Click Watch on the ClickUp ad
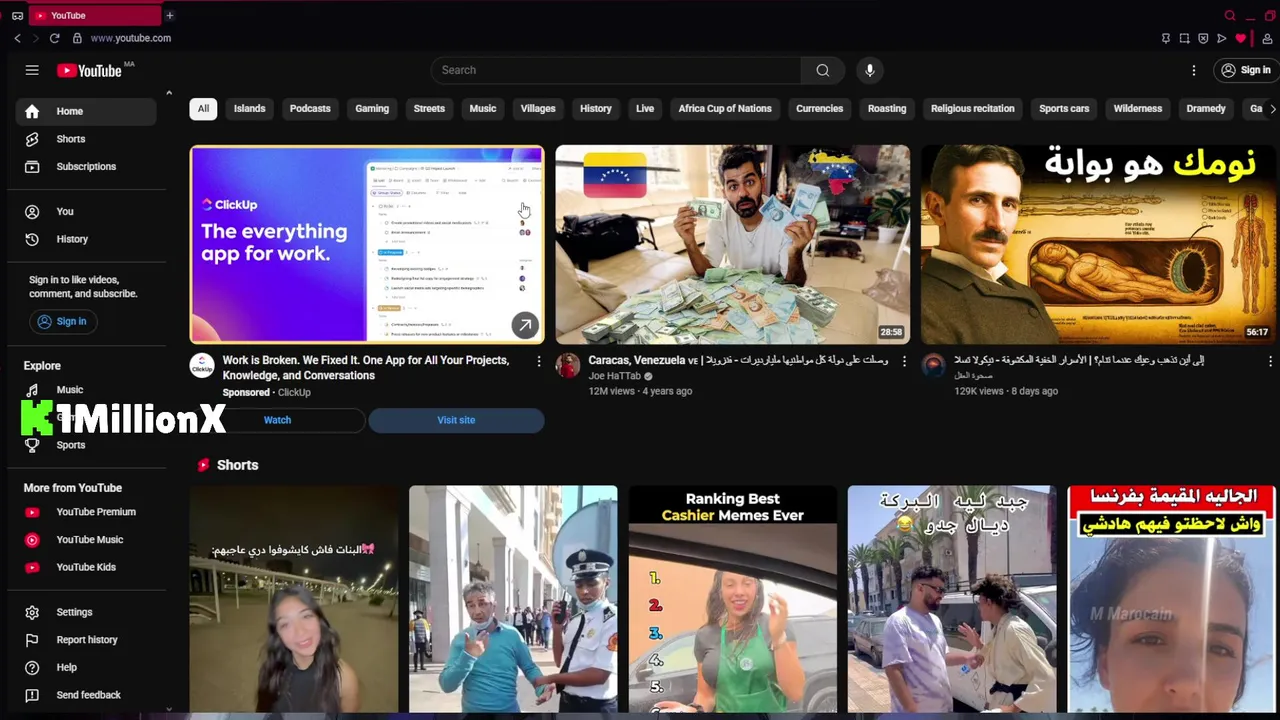The height and width of the screenshot is (720, 1280). pyautogui.click(x=277, y=420)
